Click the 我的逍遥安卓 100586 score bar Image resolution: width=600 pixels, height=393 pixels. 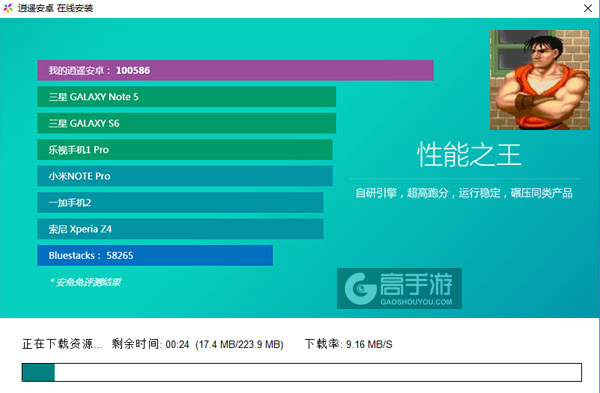click(235, 70)
